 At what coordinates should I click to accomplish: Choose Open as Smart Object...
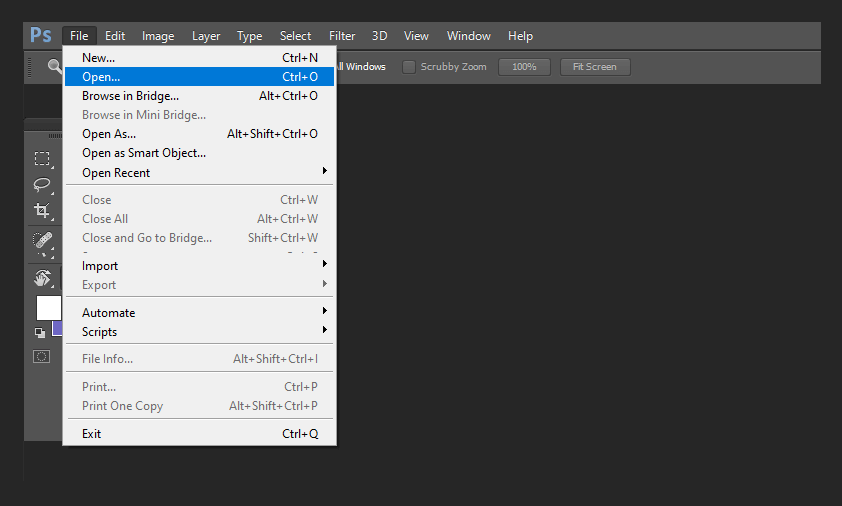[x=199, y=153]
